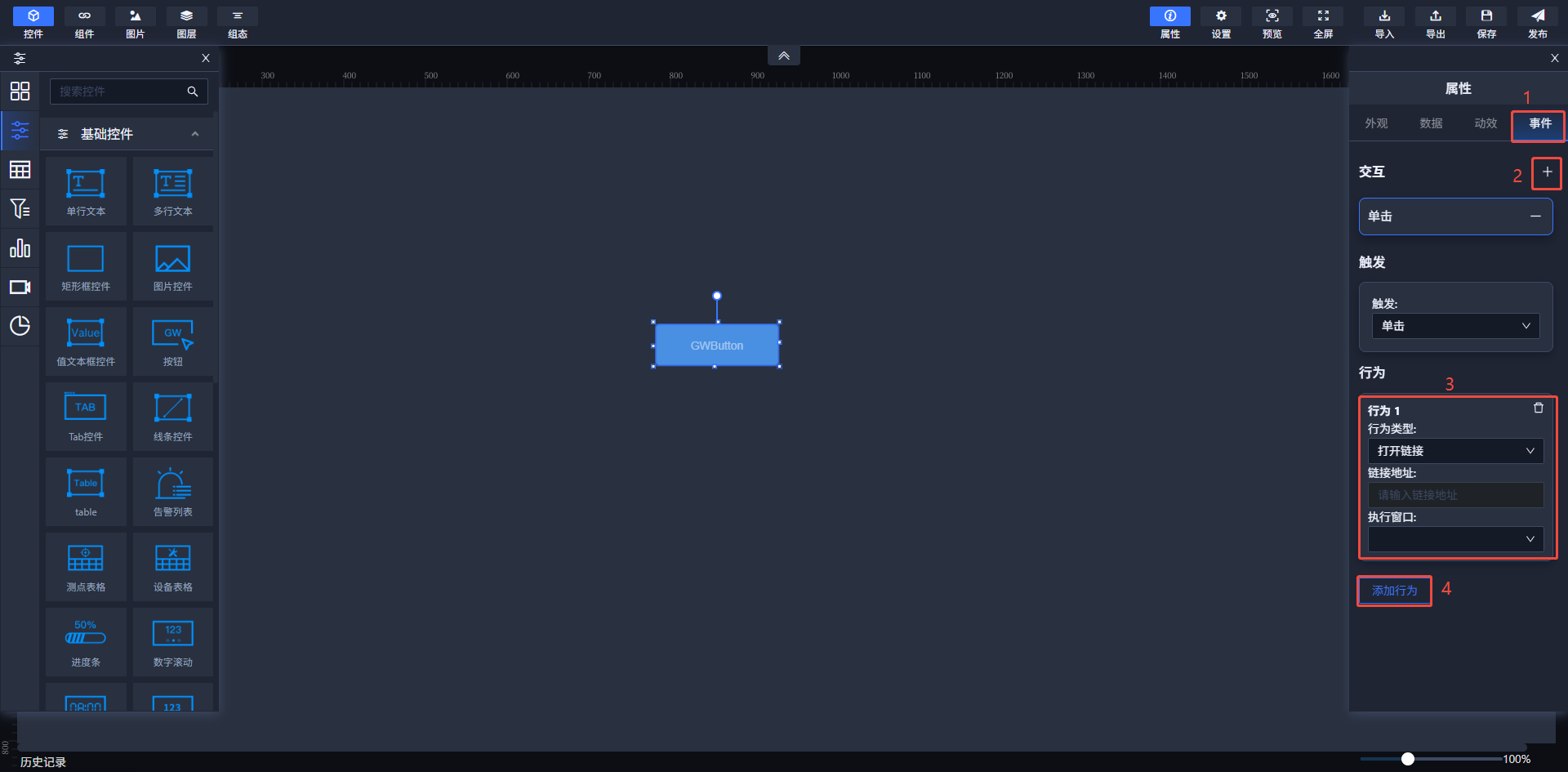Enter 全屏 fullscreen mode
The width and height of the screenshot is (1568, 772).
(x=1323, y=23)
